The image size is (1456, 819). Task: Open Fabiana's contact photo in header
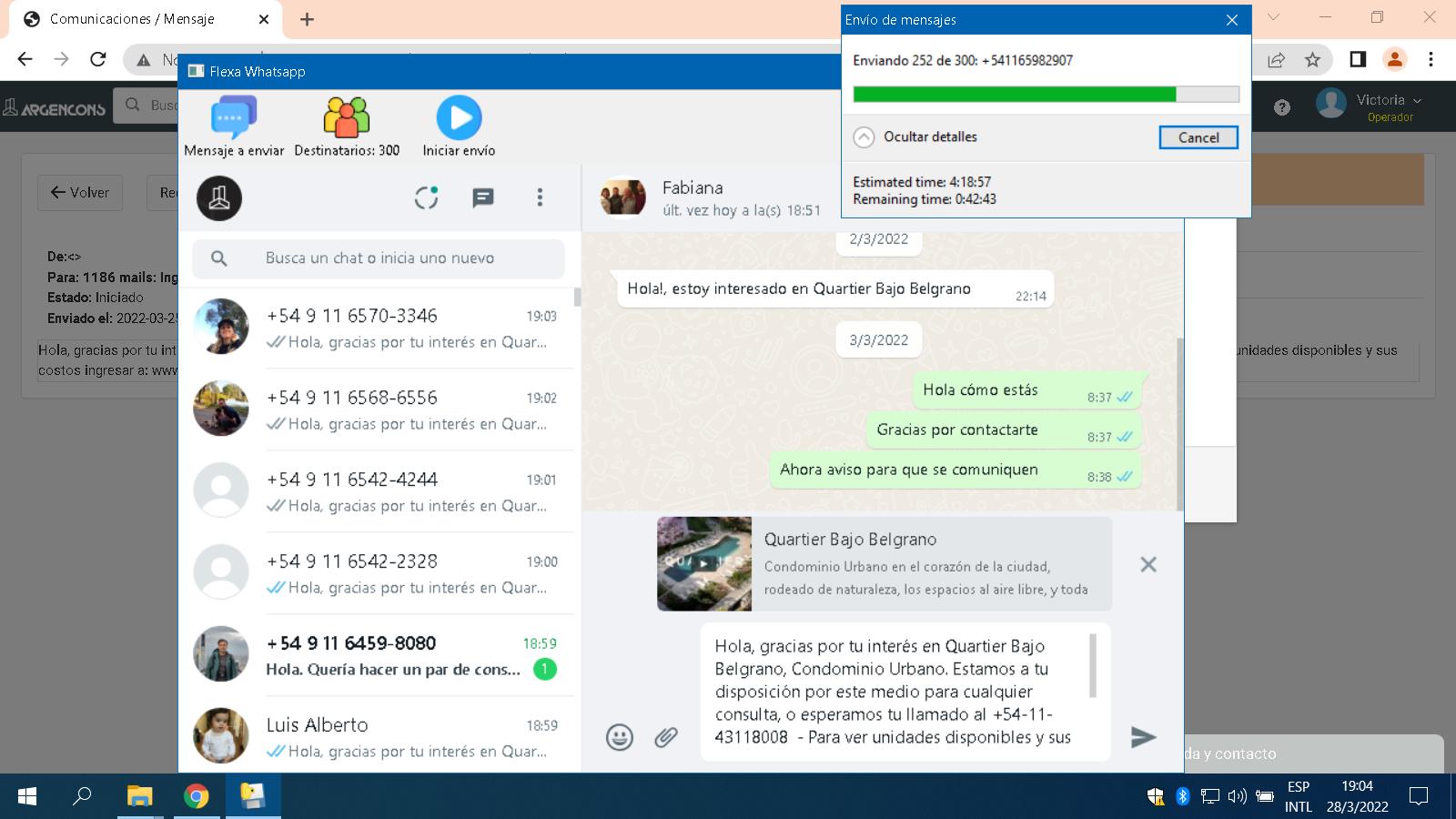(623, 197)
